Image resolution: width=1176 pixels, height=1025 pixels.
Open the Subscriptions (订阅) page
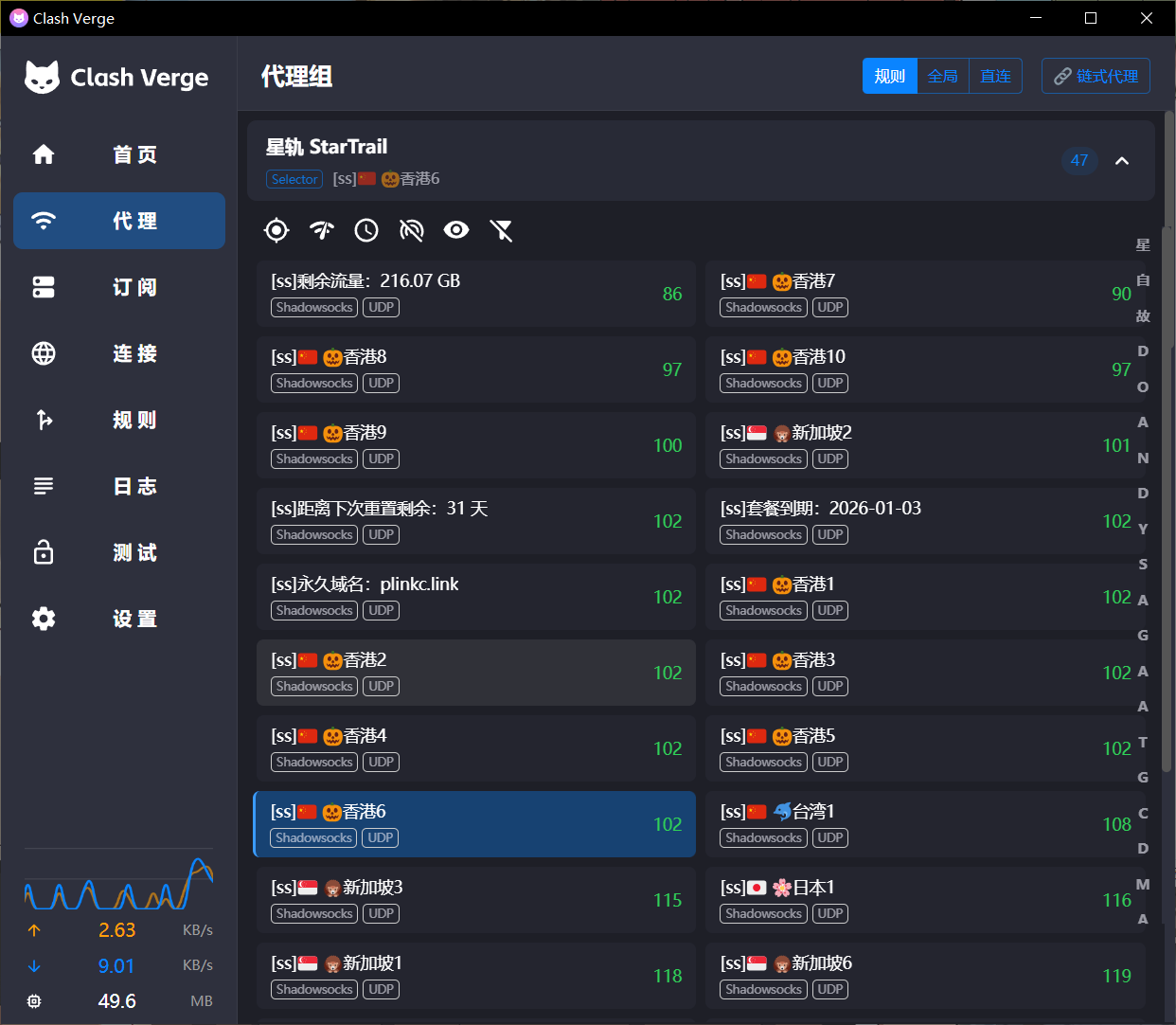click(x=119, y=287)
